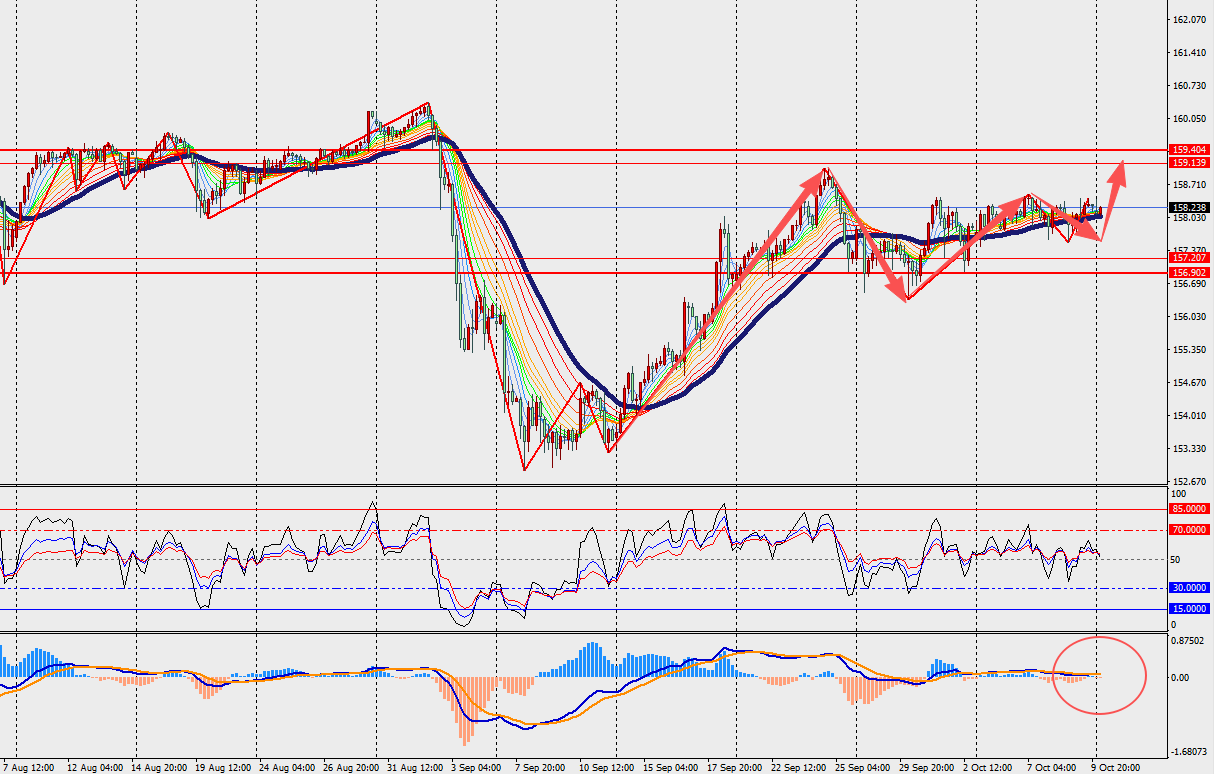Select the 7 Sep 20:00 time label
Screen dimensions: 1215x774
pyautogui.click(x=541, y=767)
